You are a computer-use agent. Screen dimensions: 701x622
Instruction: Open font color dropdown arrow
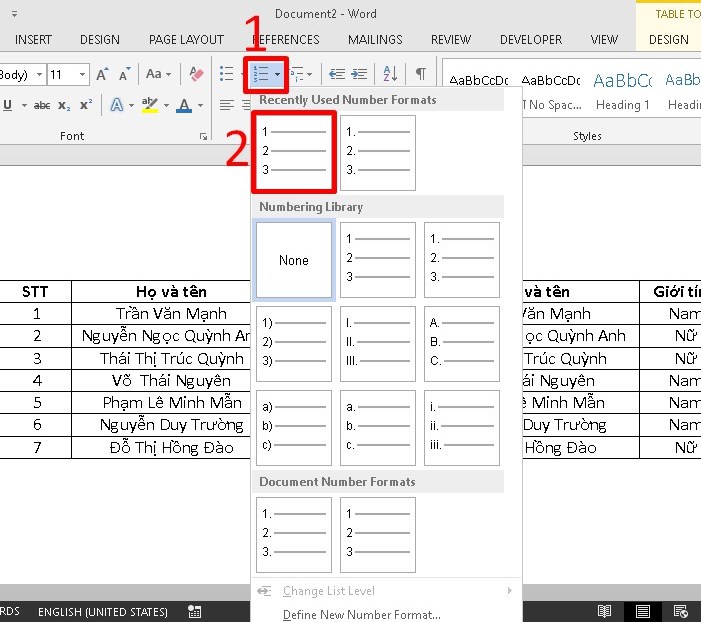coord(200,106)
